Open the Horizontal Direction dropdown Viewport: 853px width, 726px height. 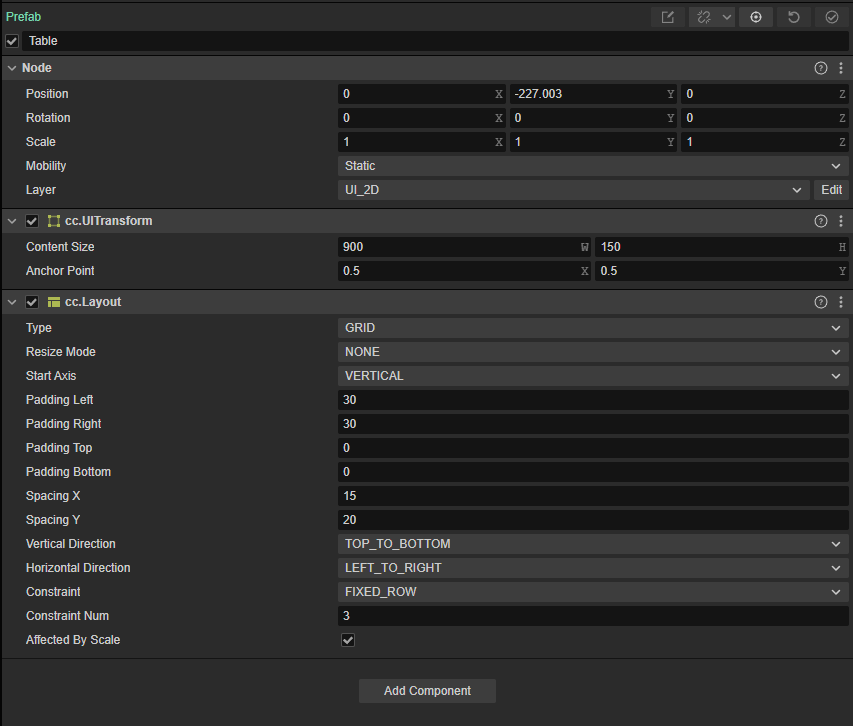(593, 568)
